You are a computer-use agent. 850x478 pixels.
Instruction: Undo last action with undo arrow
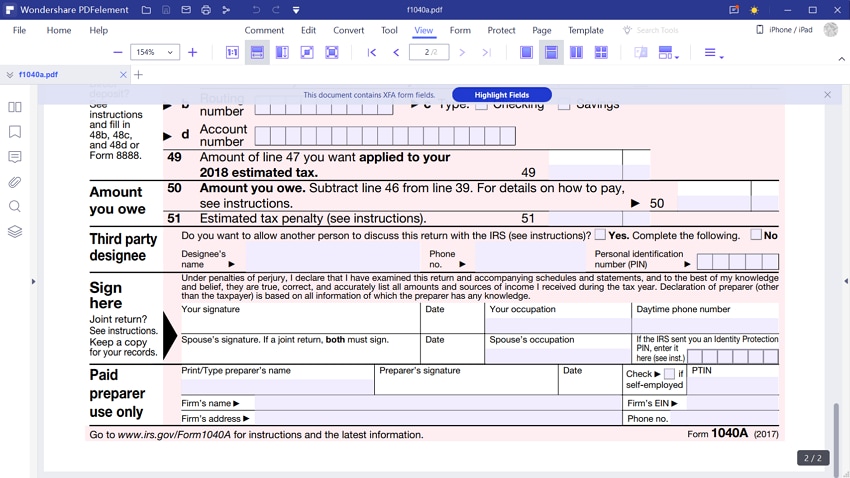click(x=256, y=10)
